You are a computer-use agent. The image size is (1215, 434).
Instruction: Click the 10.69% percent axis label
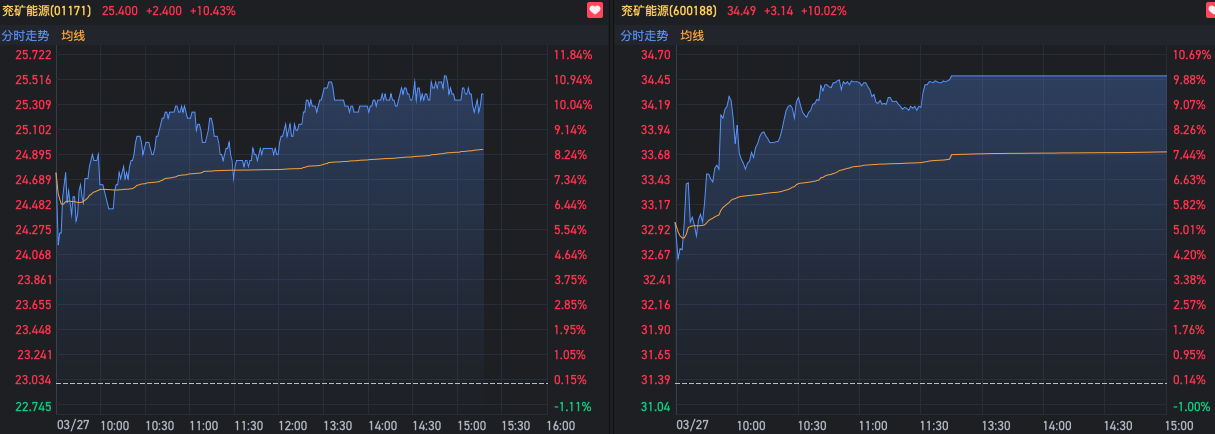(x=1192, y=55)
